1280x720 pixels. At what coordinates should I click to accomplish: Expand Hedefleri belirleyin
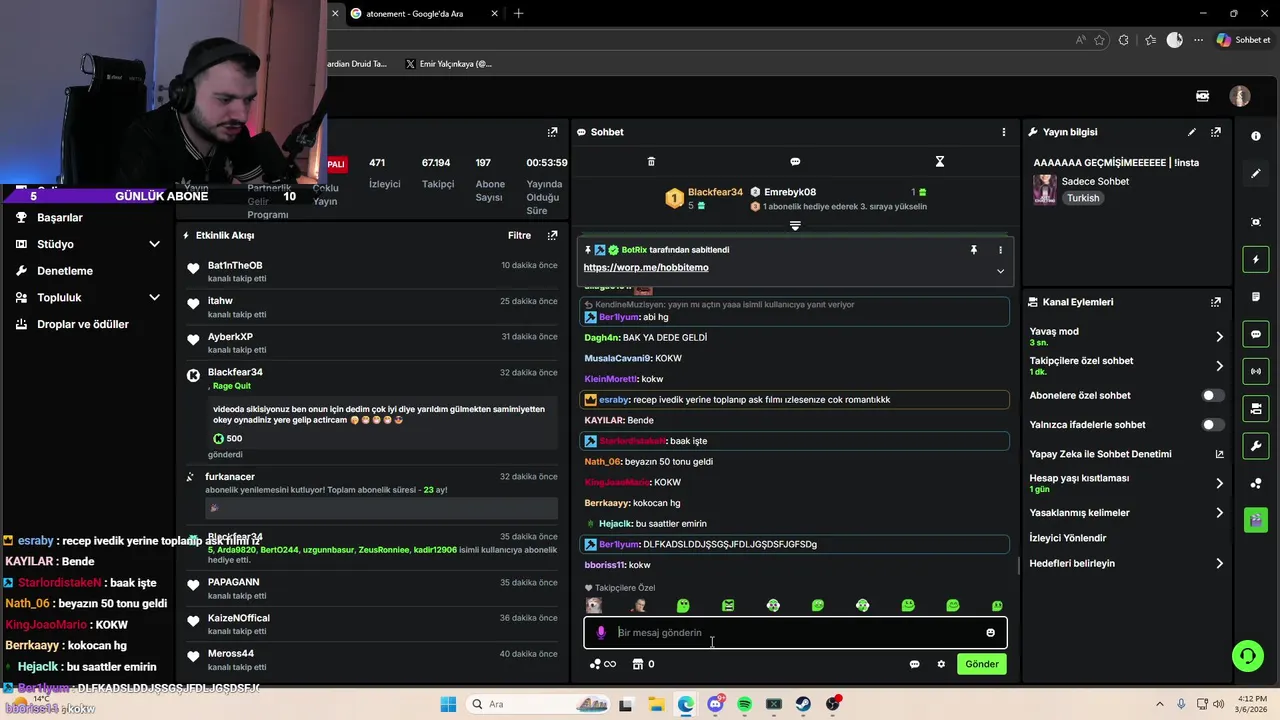pyautogui.click(x=1219, y=563)
